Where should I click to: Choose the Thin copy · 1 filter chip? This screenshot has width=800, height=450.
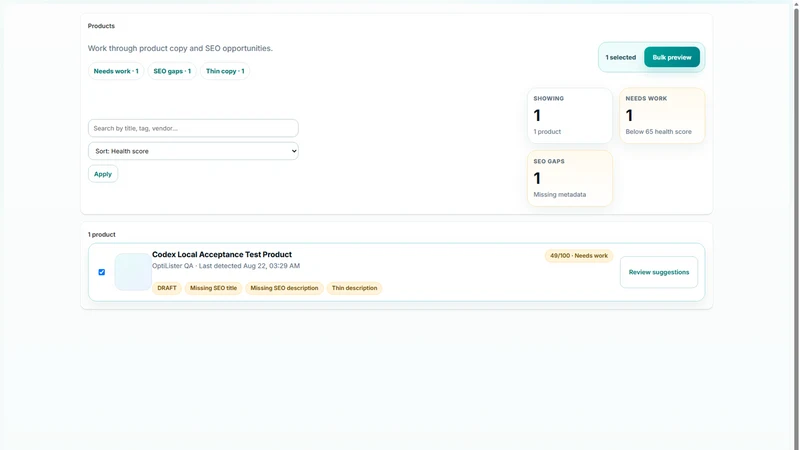(225, 71)
